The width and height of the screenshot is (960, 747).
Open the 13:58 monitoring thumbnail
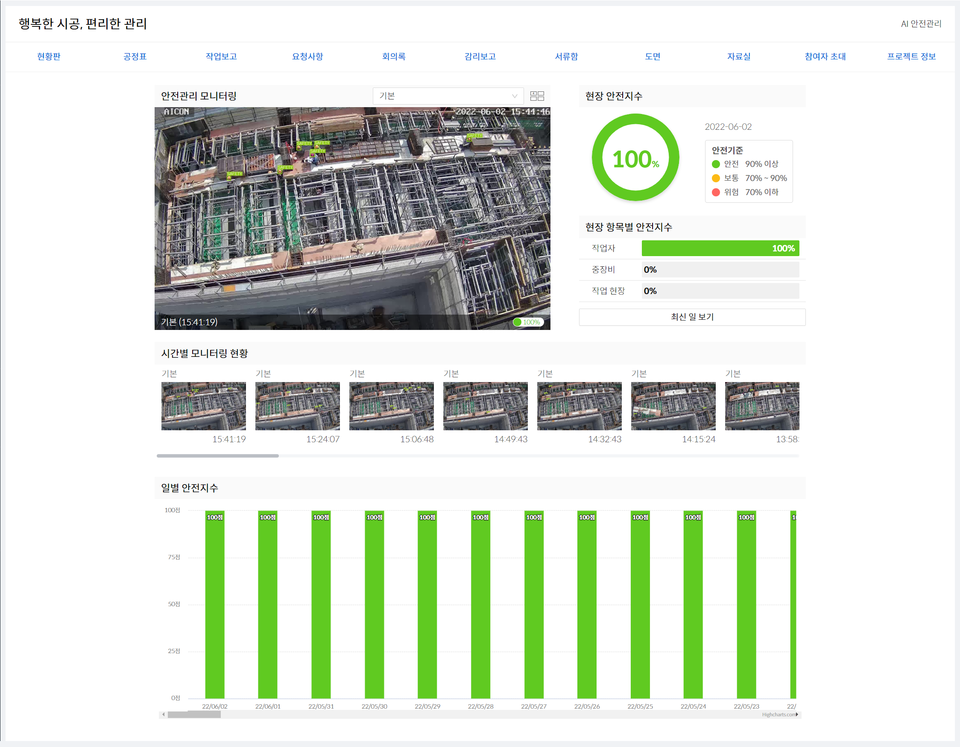[x=762, y=406]
